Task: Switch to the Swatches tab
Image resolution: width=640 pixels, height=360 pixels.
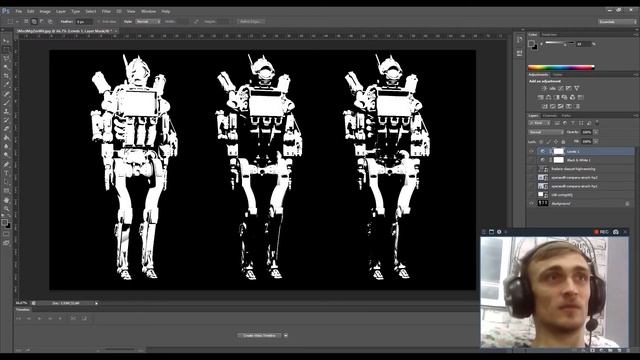Action: coord(549,35)
